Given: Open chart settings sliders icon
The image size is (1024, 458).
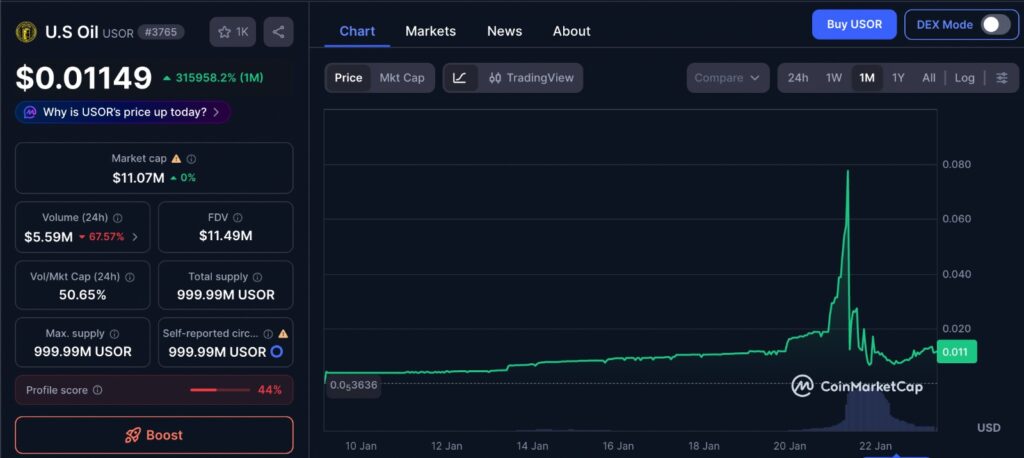Looking at the screenshot, I should tap(1001, 78).
